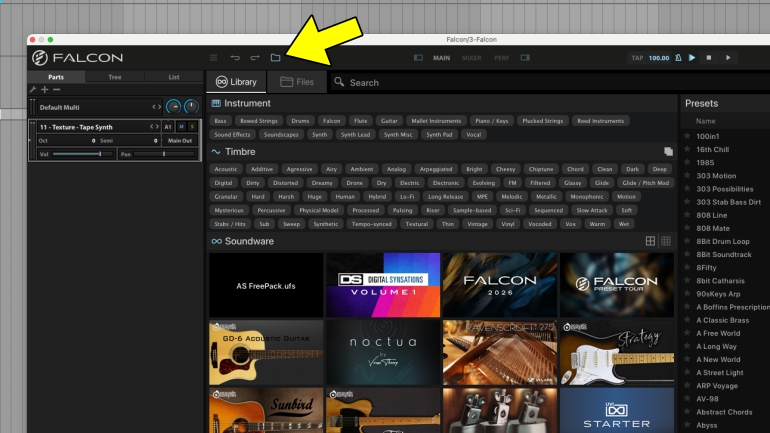770x433 pixels.
Task: Click Tape Synth preset navigation arrows
Action: [x=154, y=127]
